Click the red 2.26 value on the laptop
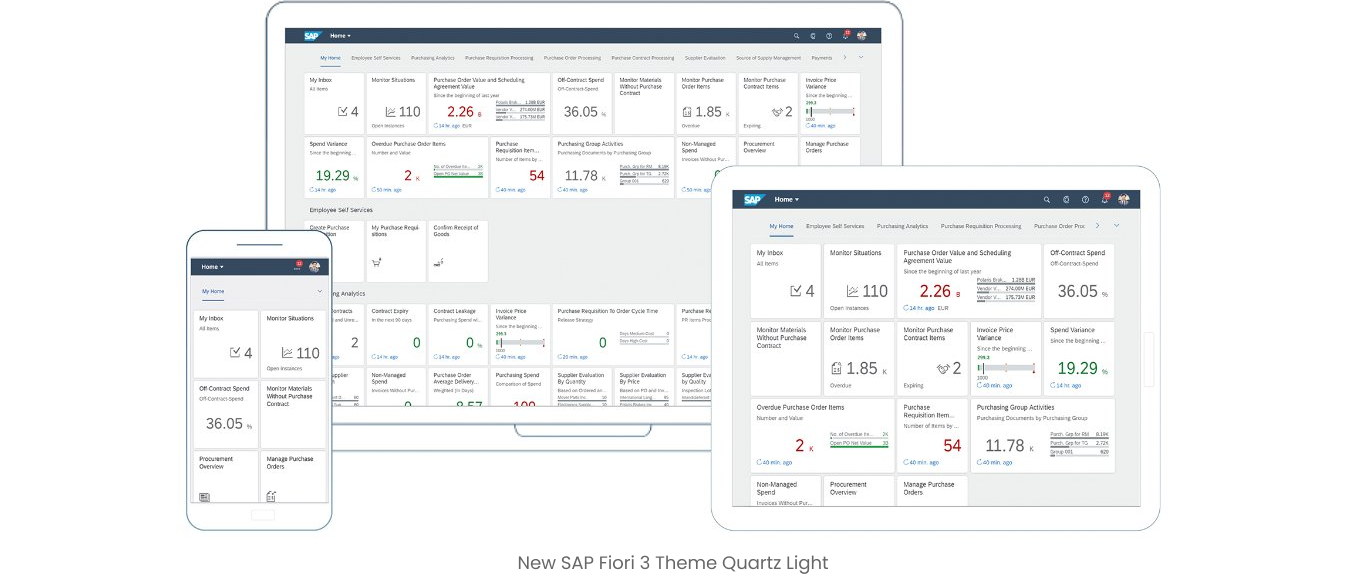This screenshot has height=586, width=1350. [x=460, y=112]
